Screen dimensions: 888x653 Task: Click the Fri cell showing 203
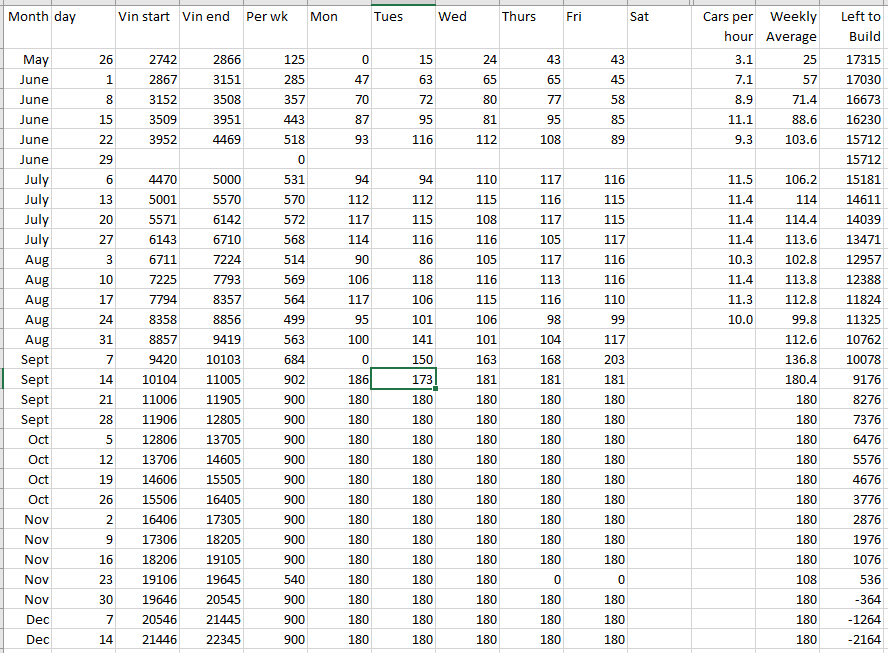[595, 359]
